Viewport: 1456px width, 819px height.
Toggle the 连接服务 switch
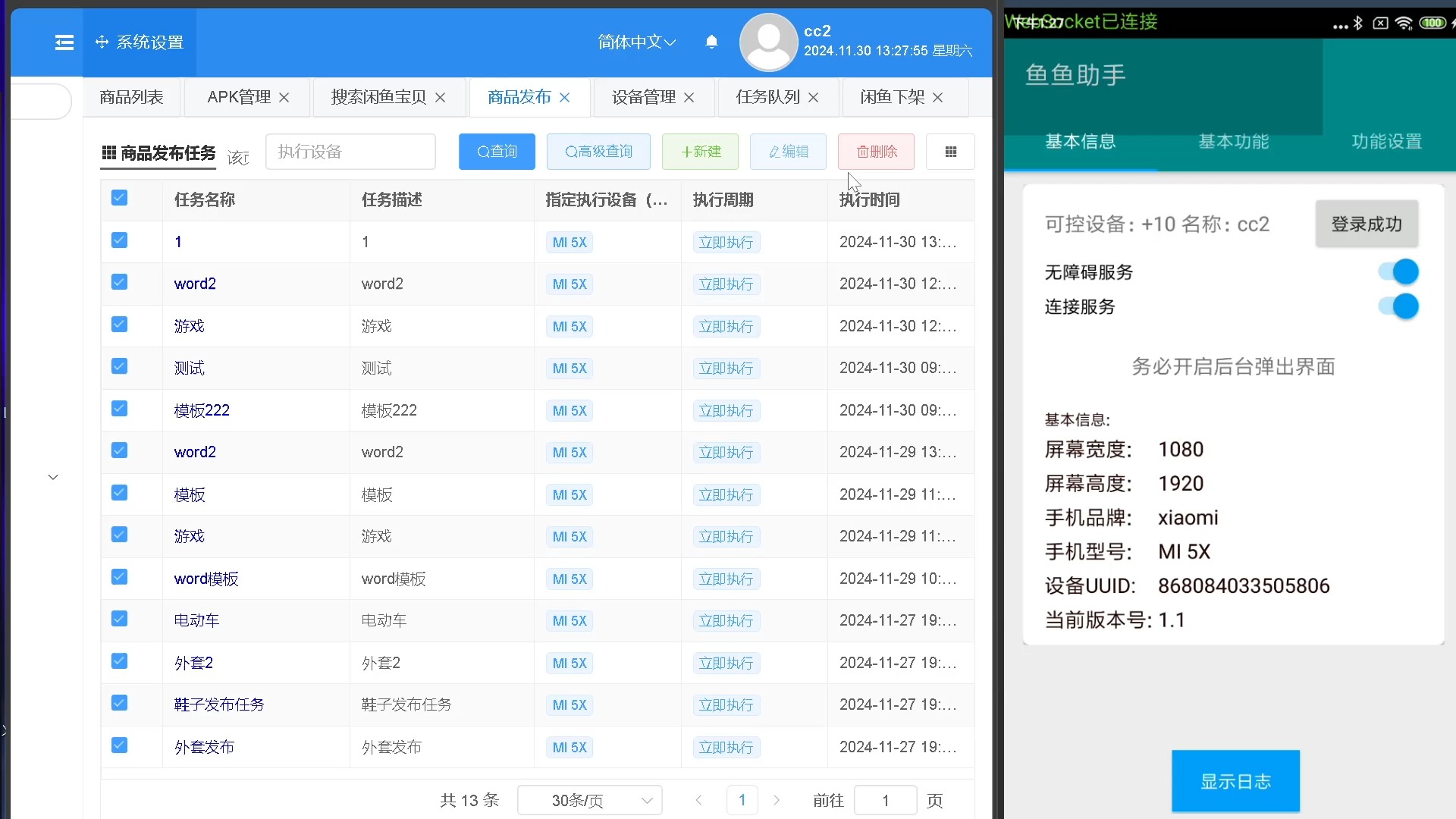pos(1398,306)
